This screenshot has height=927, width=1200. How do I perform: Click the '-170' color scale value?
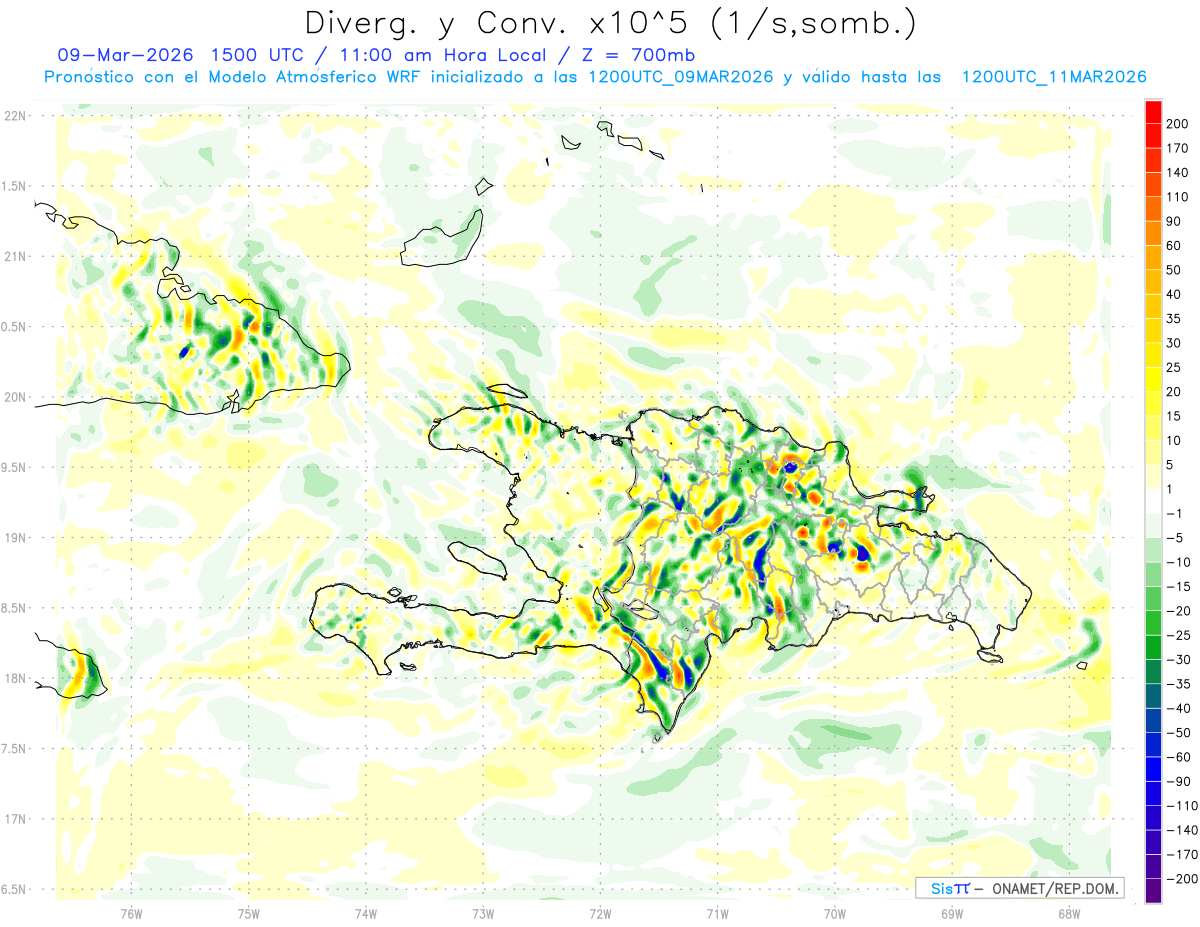(1181, 855)
